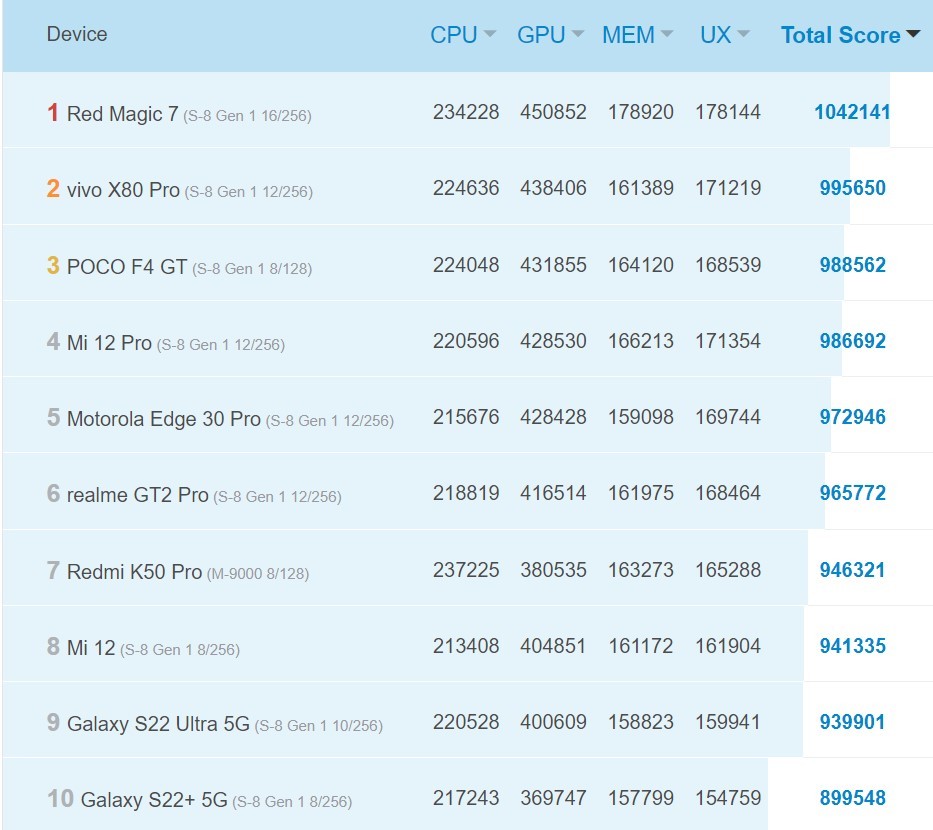This screenshot has height=830, width=933.
Task: Click total score 986692
Action: 853,341
